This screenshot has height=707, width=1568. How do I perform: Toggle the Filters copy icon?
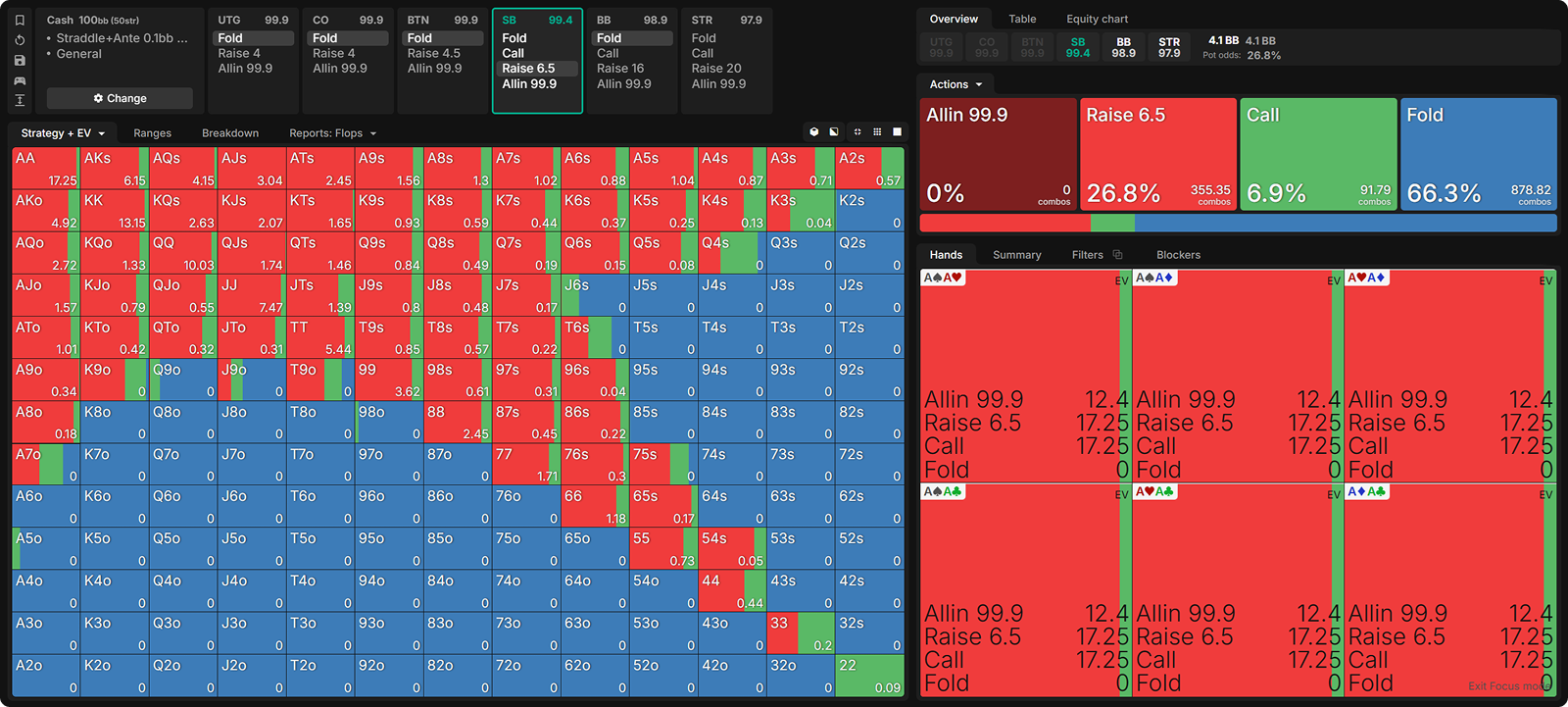click(x=1117, y=255)
